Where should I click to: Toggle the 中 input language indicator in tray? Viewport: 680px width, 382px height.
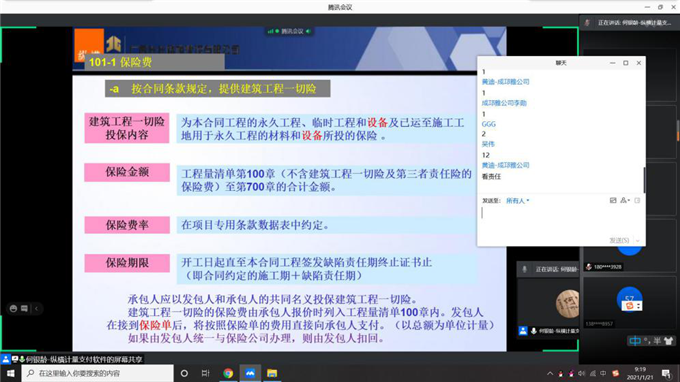click(603, 373)
